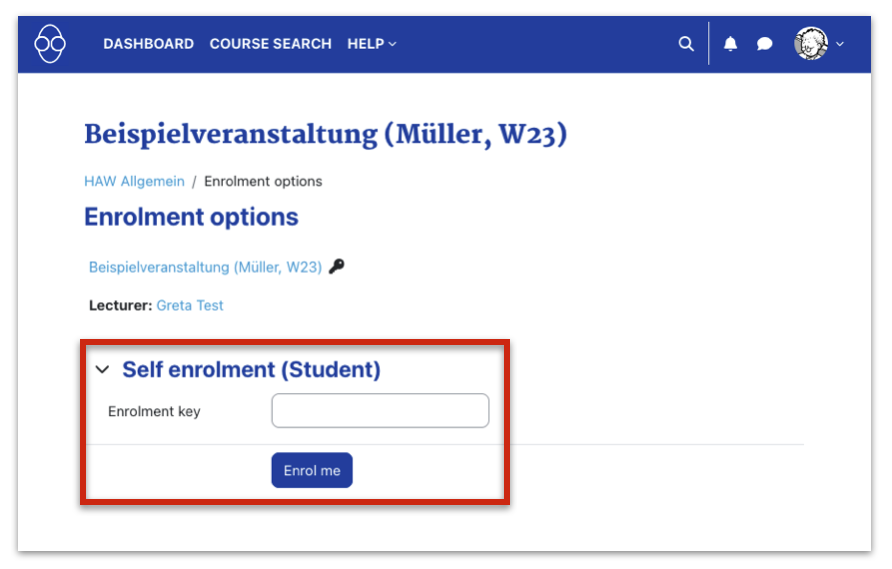Image resolution: width=892 pixels, height=569 pixels.
Task: Open lecturer Greta Test's profile link
Action: click(190, 305)
